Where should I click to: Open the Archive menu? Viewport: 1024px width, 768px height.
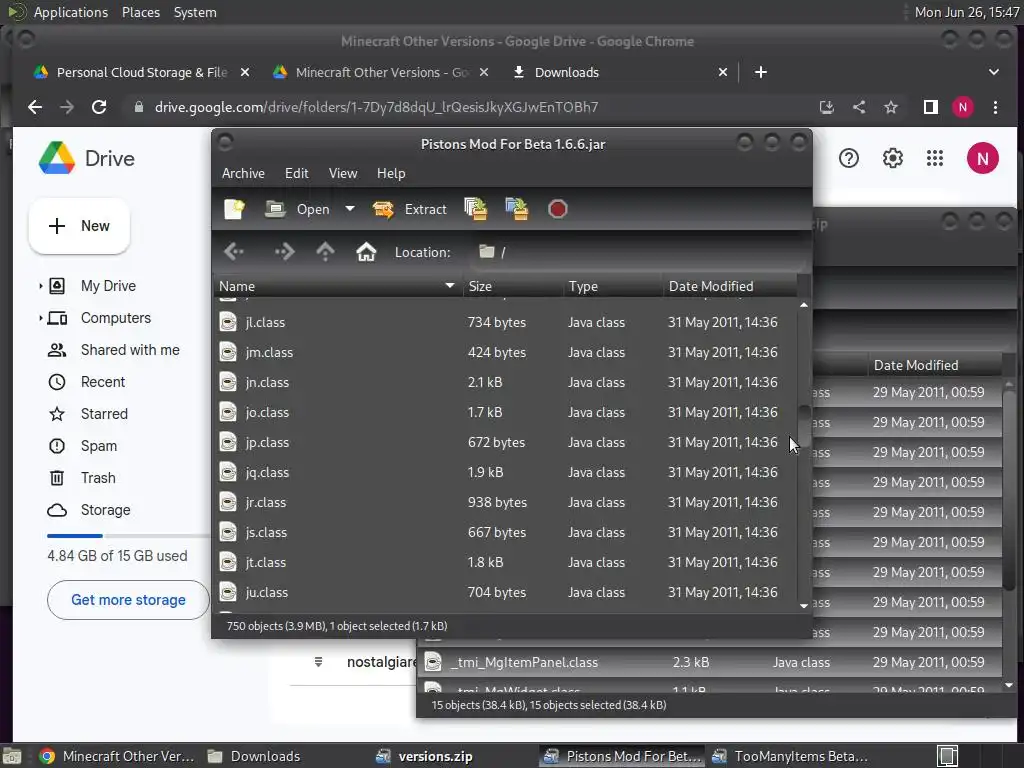243,173
